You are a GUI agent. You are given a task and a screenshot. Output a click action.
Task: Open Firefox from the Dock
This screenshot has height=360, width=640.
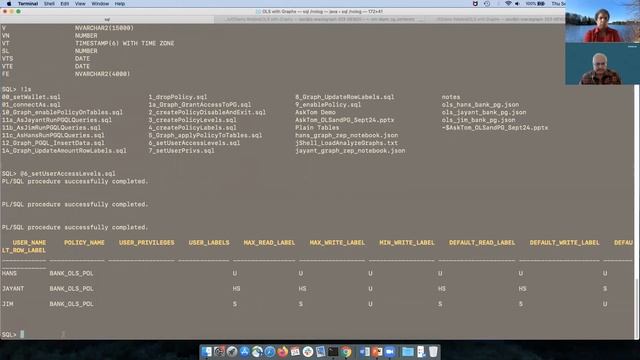(x=282, y=351)
